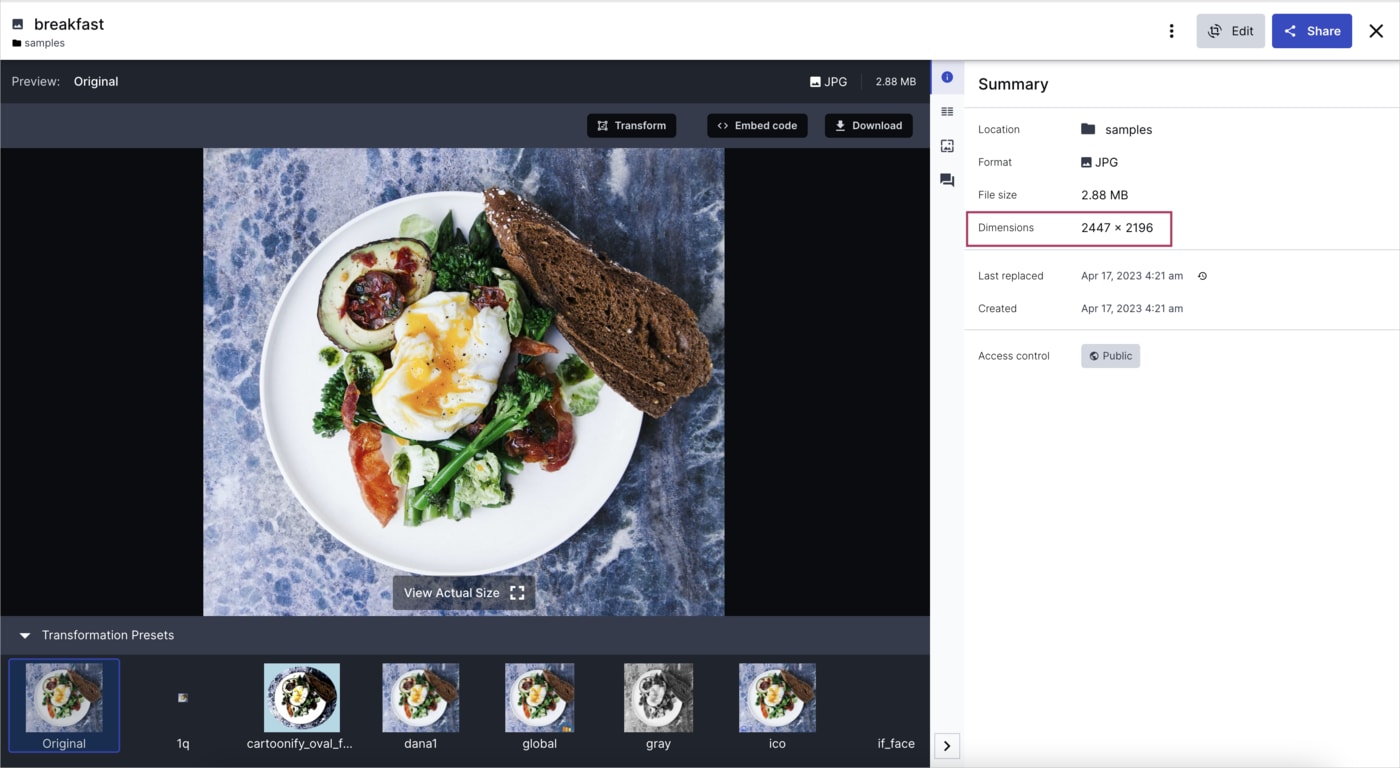Screen dimensions: 1400x768
Task: Select the gray preset thumbnail
Action: click(658, 697)
